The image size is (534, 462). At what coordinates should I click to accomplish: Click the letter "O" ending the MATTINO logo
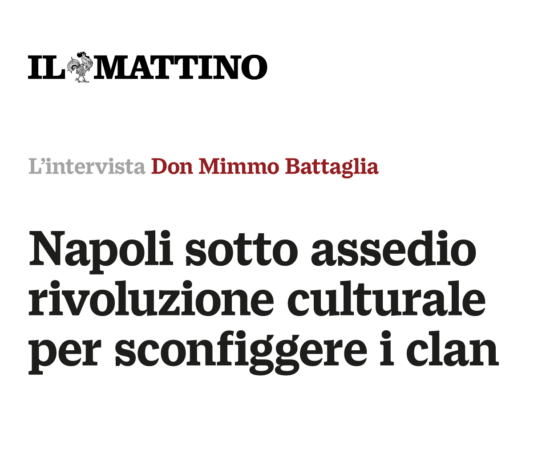tap(254, 68)
